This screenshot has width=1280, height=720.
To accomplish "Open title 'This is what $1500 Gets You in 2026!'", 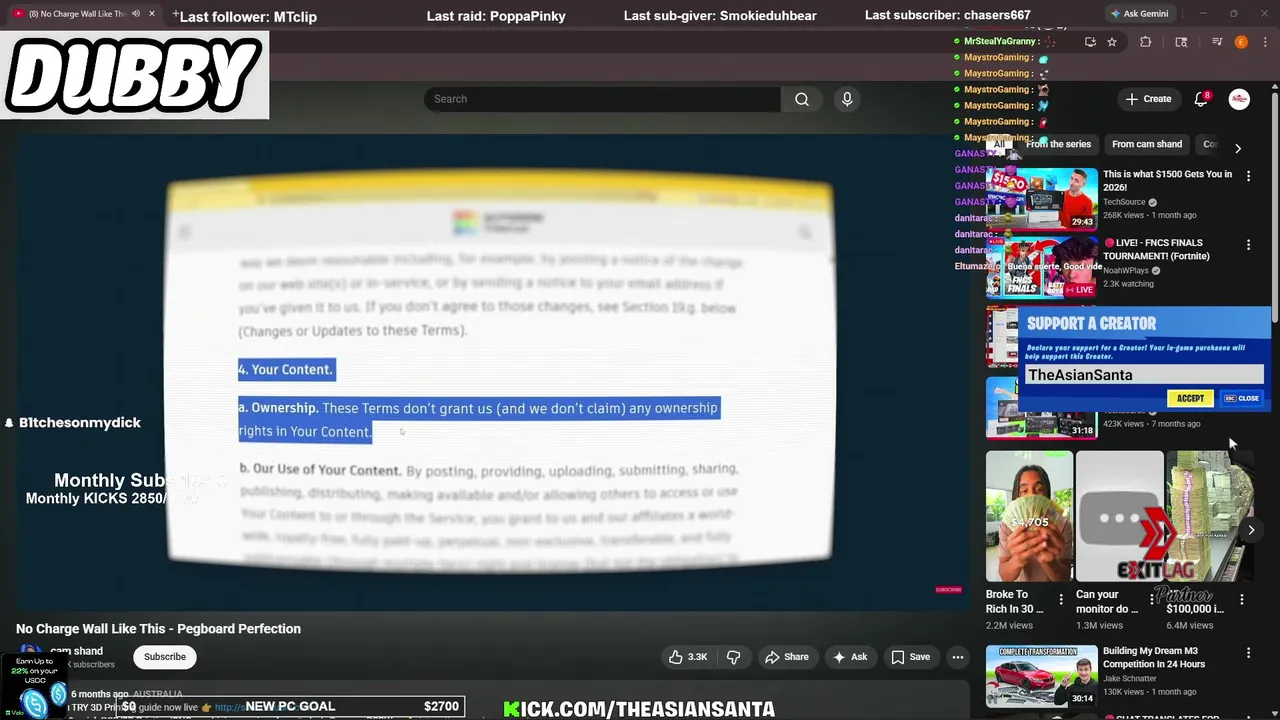I will coord(1167,180).
